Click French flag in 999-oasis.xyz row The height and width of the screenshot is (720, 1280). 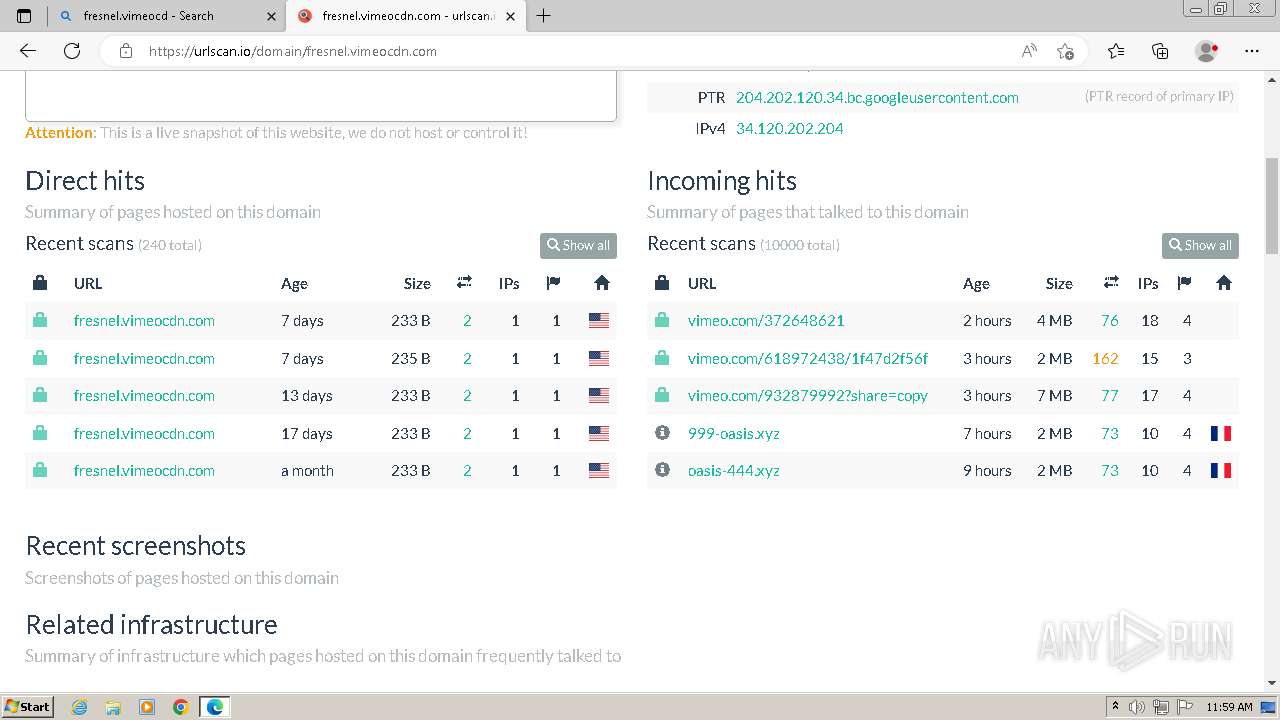click(1221, 433)
